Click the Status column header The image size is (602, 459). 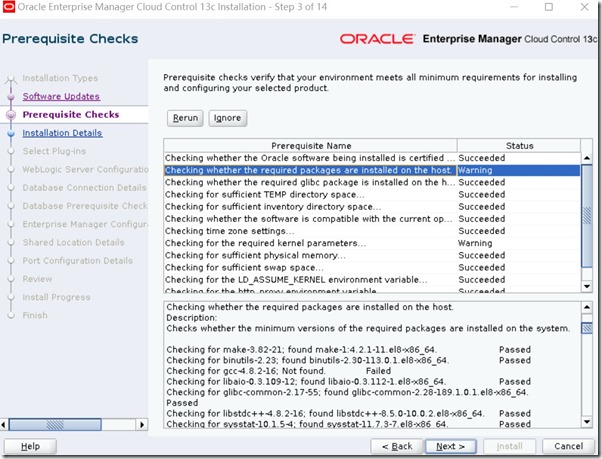click(x=519, y=146)
